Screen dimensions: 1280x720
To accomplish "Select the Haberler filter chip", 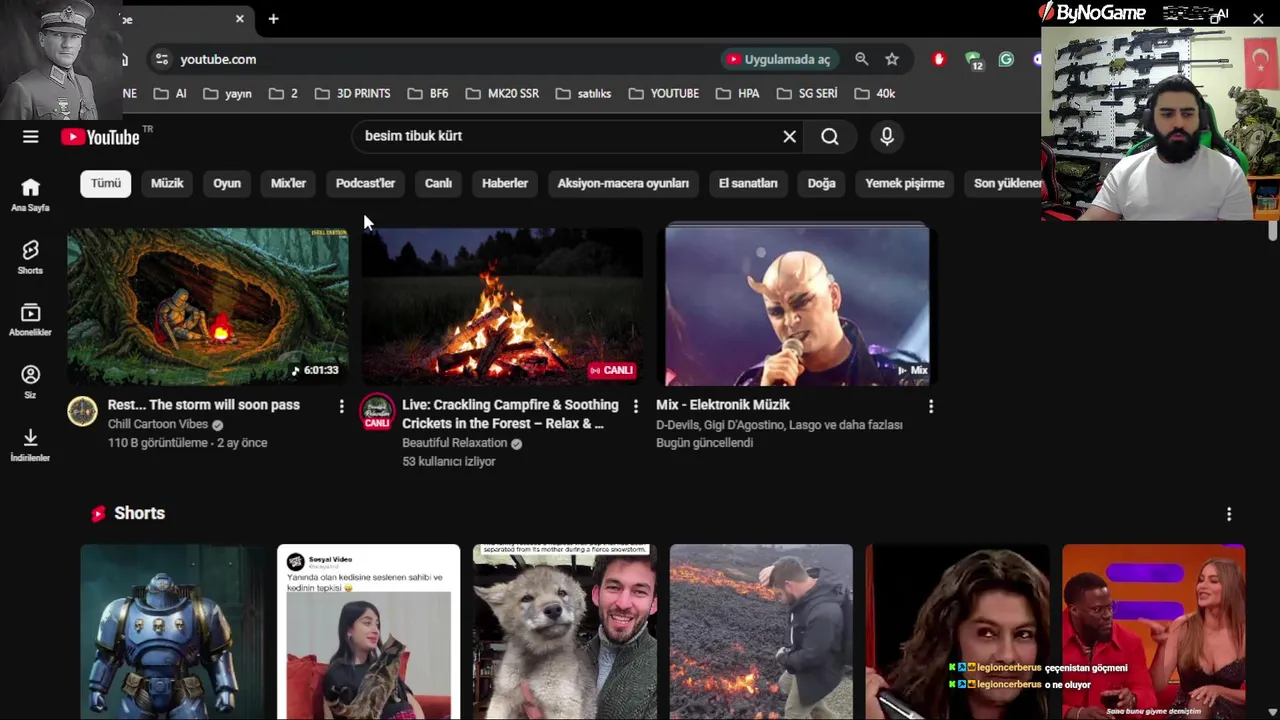I will 505,183.
